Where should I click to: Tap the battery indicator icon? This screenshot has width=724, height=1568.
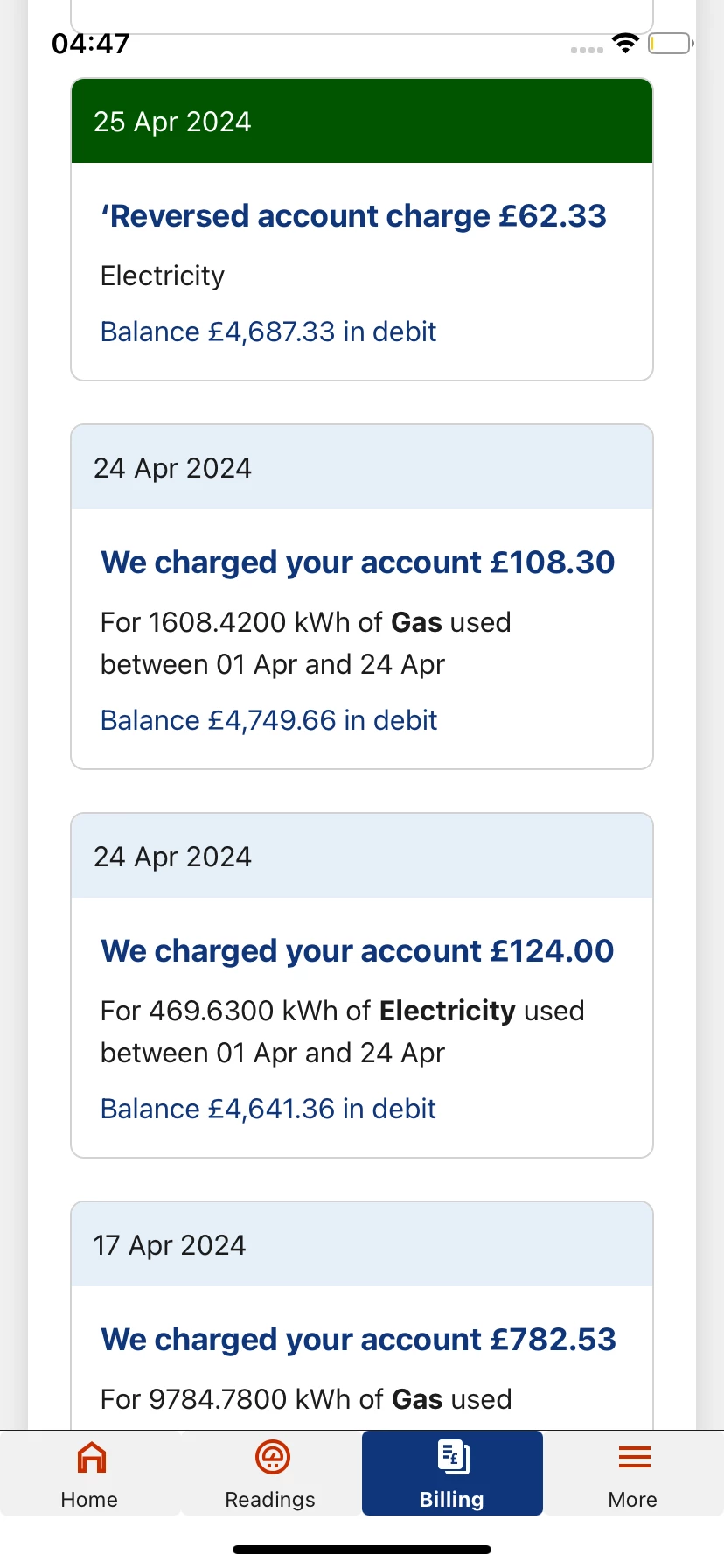click(670, 43)
